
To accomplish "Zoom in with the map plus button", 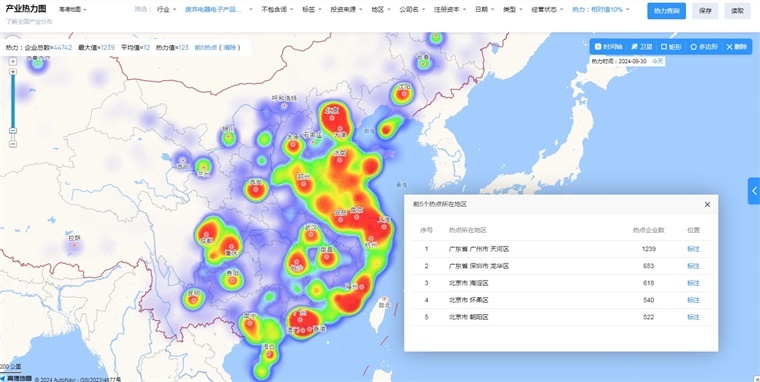I will pos(13,72).
